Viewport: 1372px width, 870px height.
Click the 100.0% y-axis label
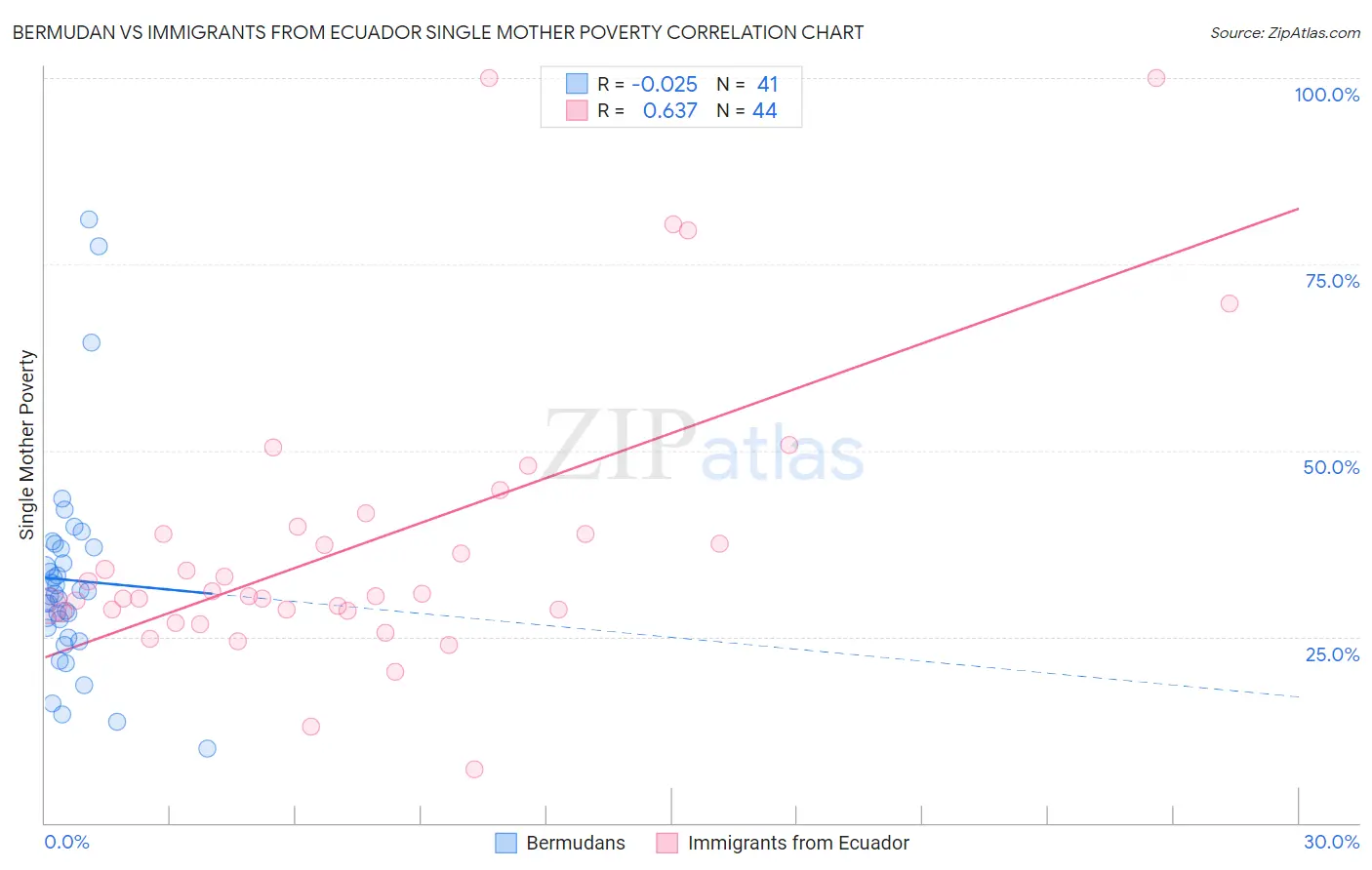[x=1326, y=95]
